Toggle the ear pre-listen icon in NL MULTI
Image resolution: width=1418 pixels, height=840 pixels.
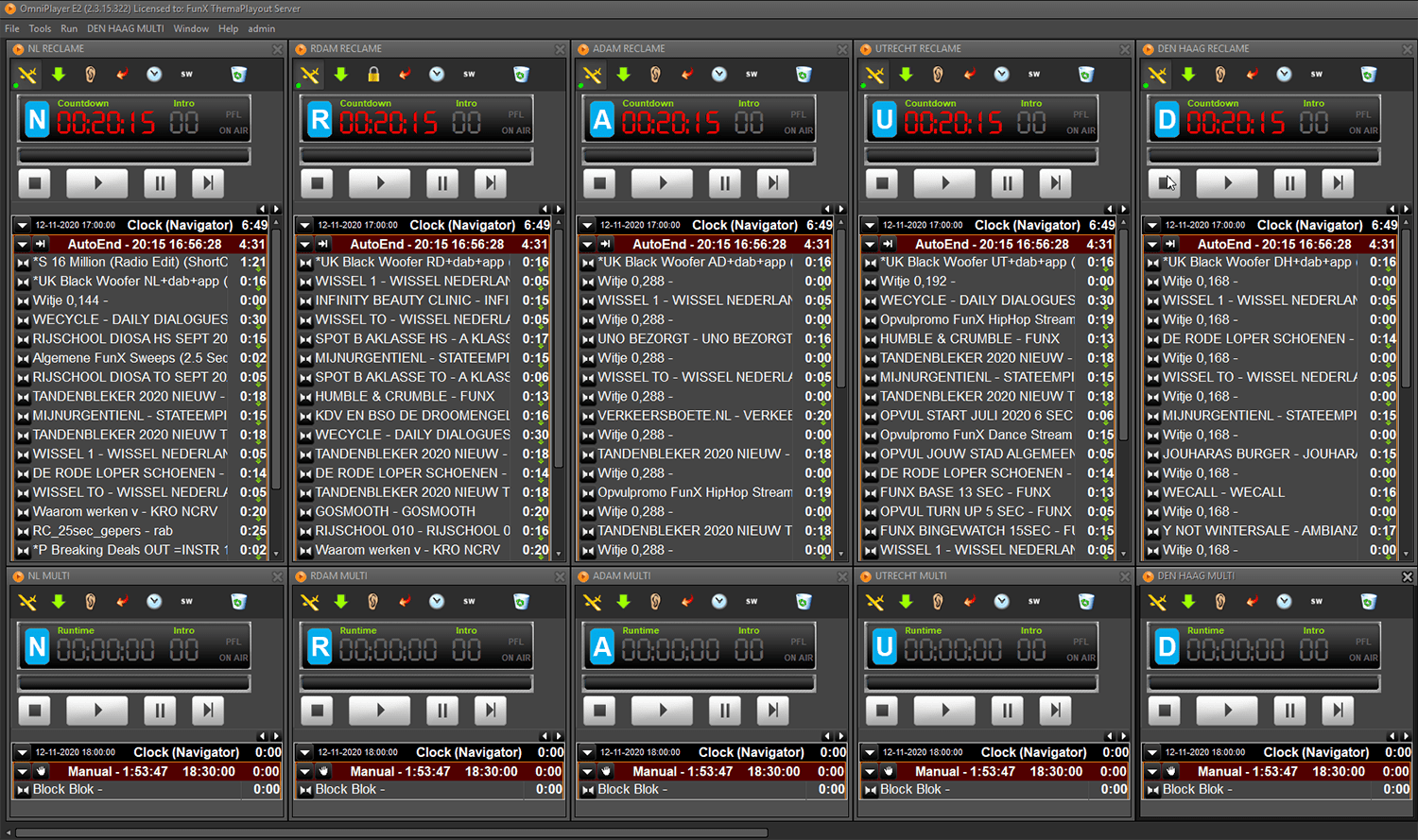click(91, 601)
